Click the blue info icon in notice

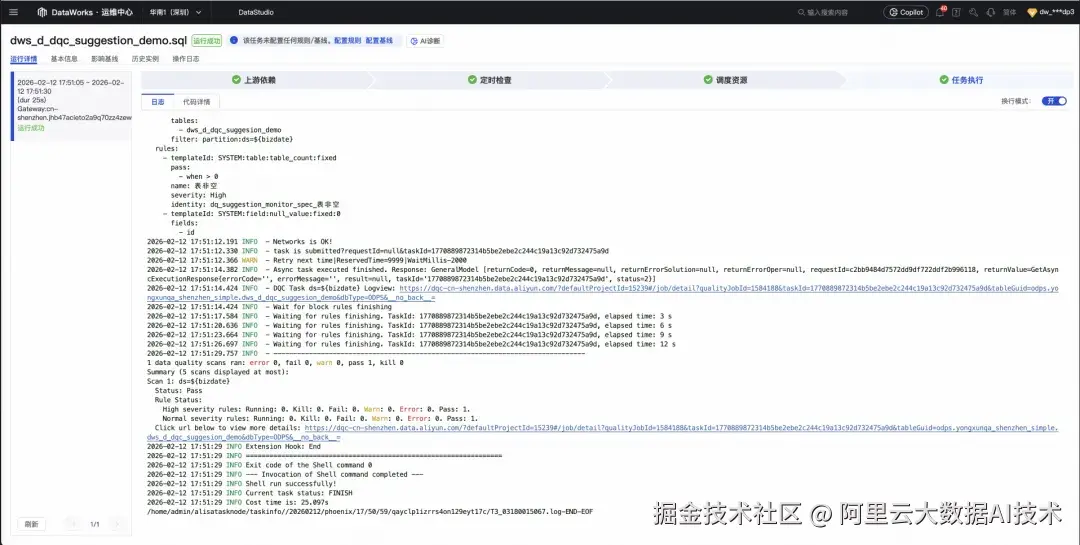click(234, 41)
